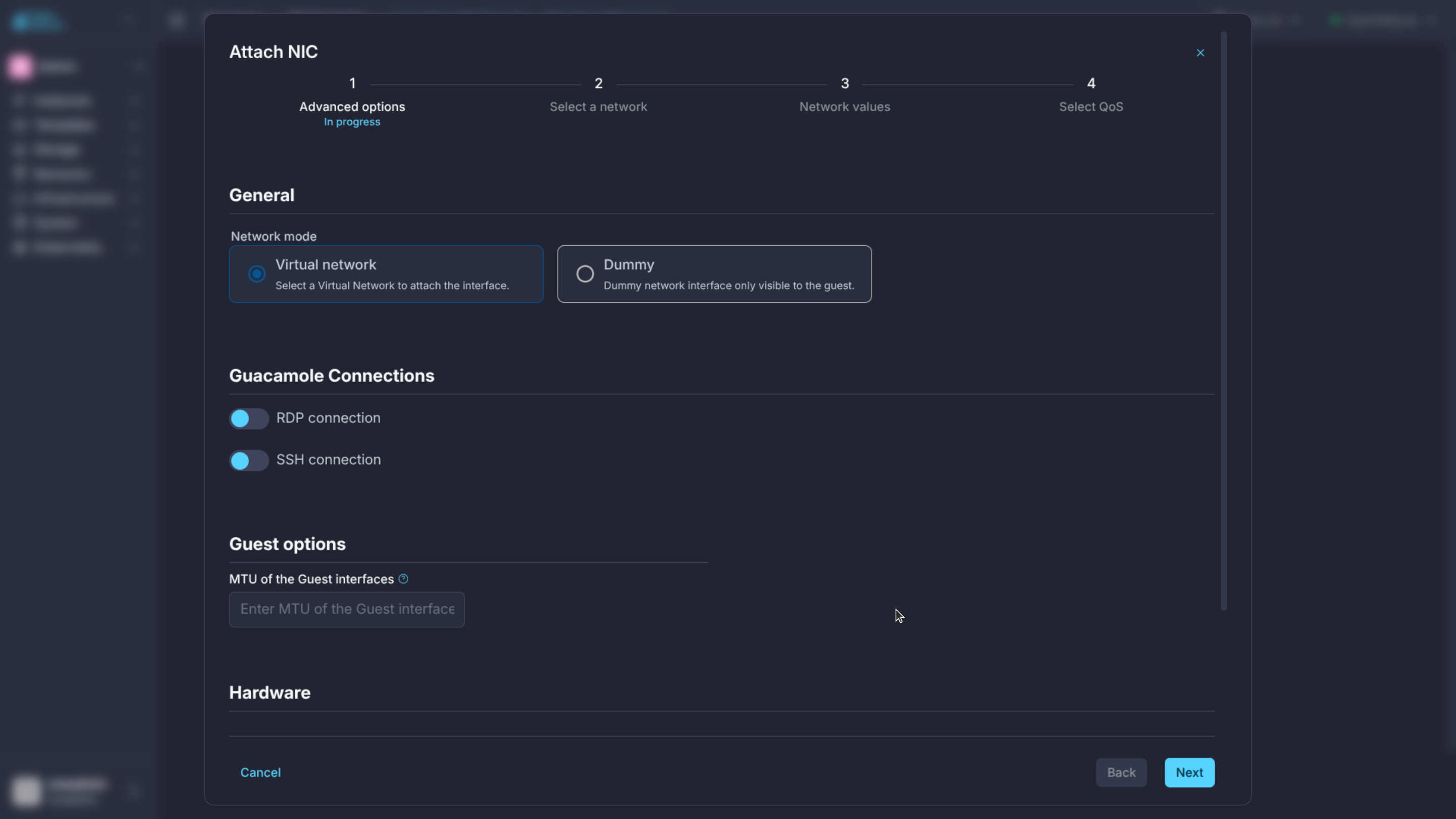Click the Network mode label

tap(274, 236)
